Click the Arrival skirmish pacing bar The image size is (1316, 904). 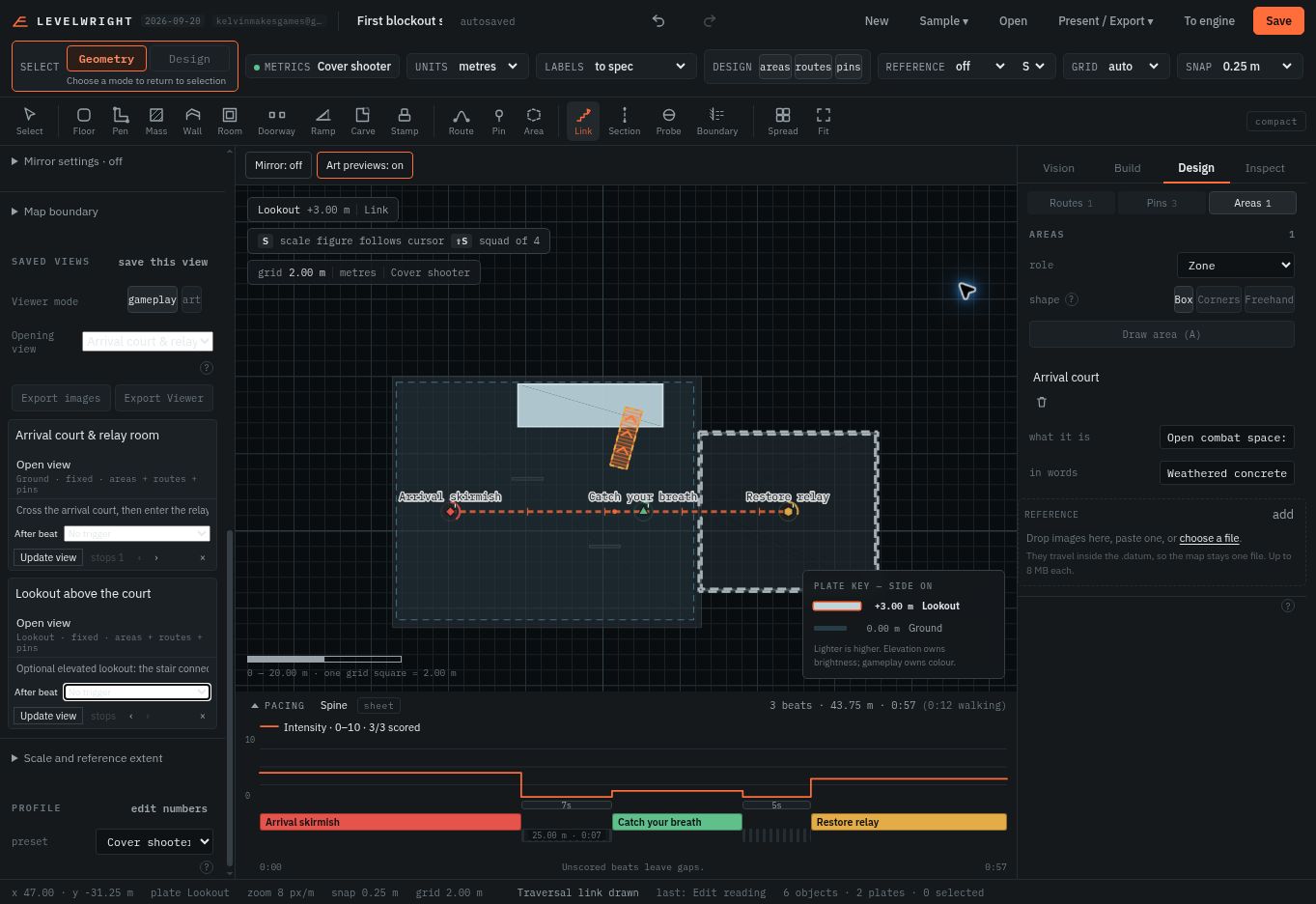click(x=390, y=822)
